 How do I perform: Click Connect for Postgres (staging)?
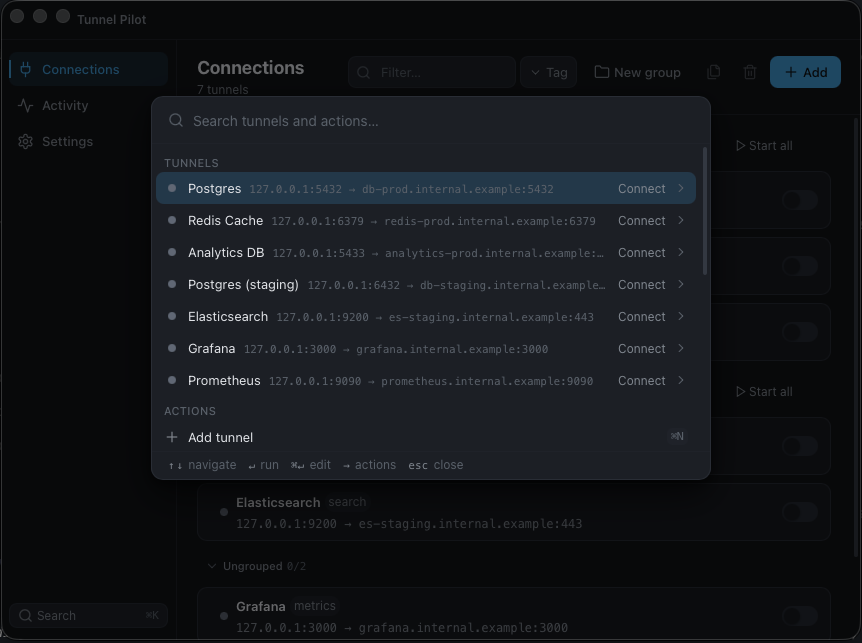[642, 285]
